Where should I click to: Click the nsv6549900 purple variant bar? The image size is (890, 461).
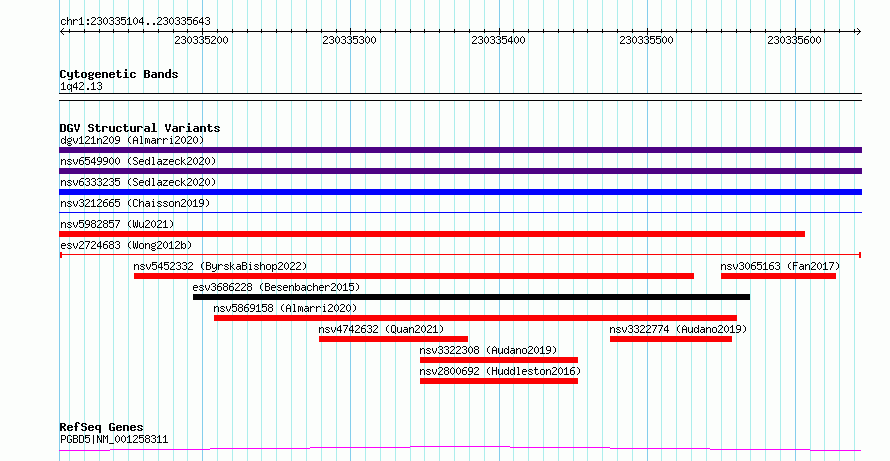pos(460,171)
